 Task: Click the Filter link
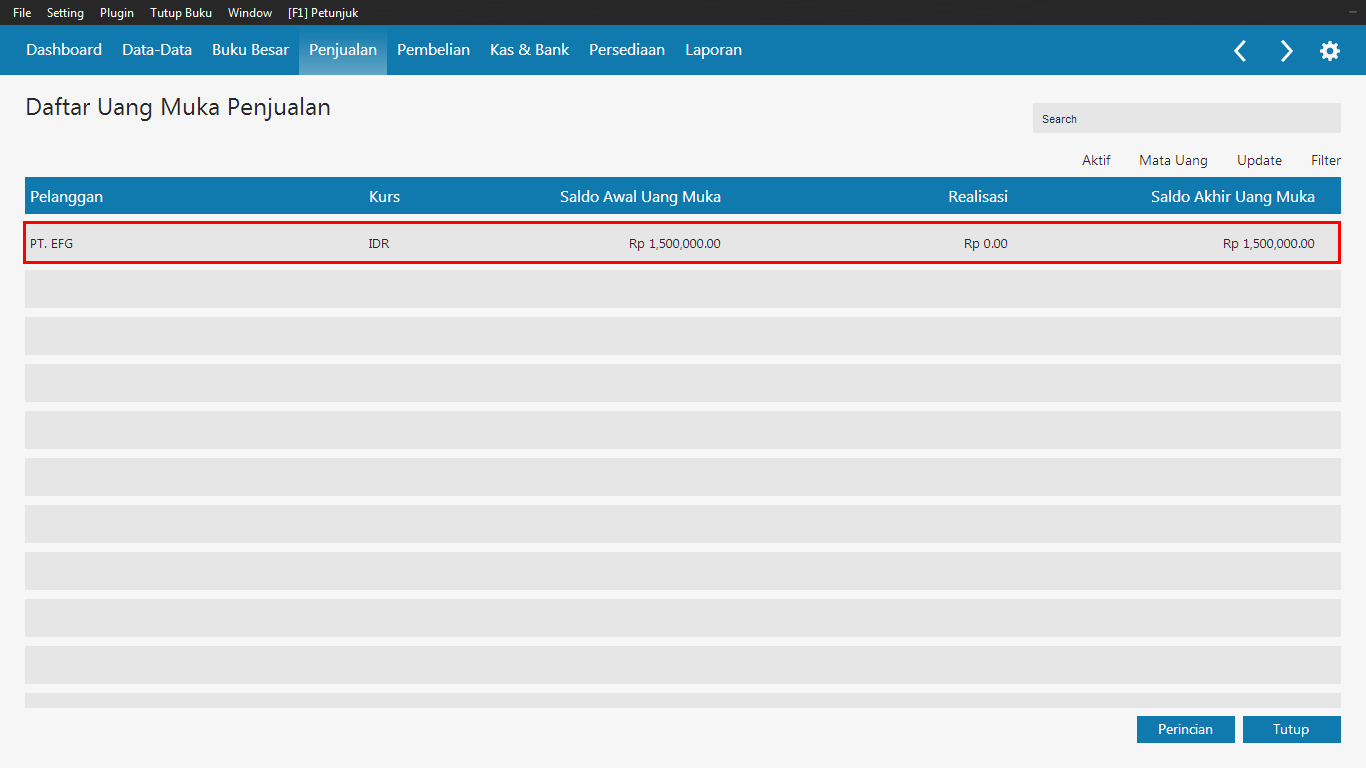tap(1326, 160)
